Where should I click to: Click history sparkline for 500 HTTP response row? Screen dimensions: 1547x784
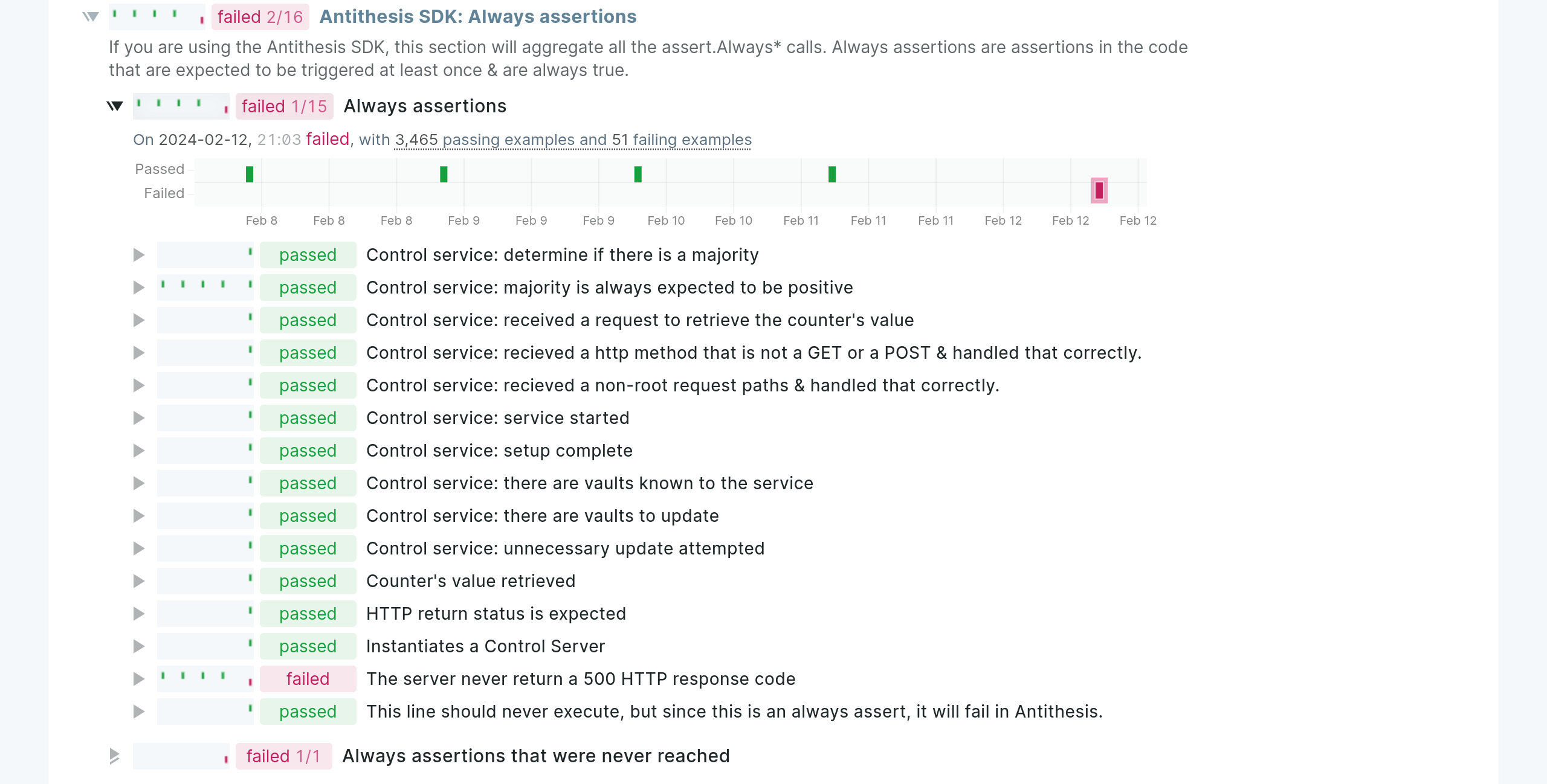click(205, 679)
